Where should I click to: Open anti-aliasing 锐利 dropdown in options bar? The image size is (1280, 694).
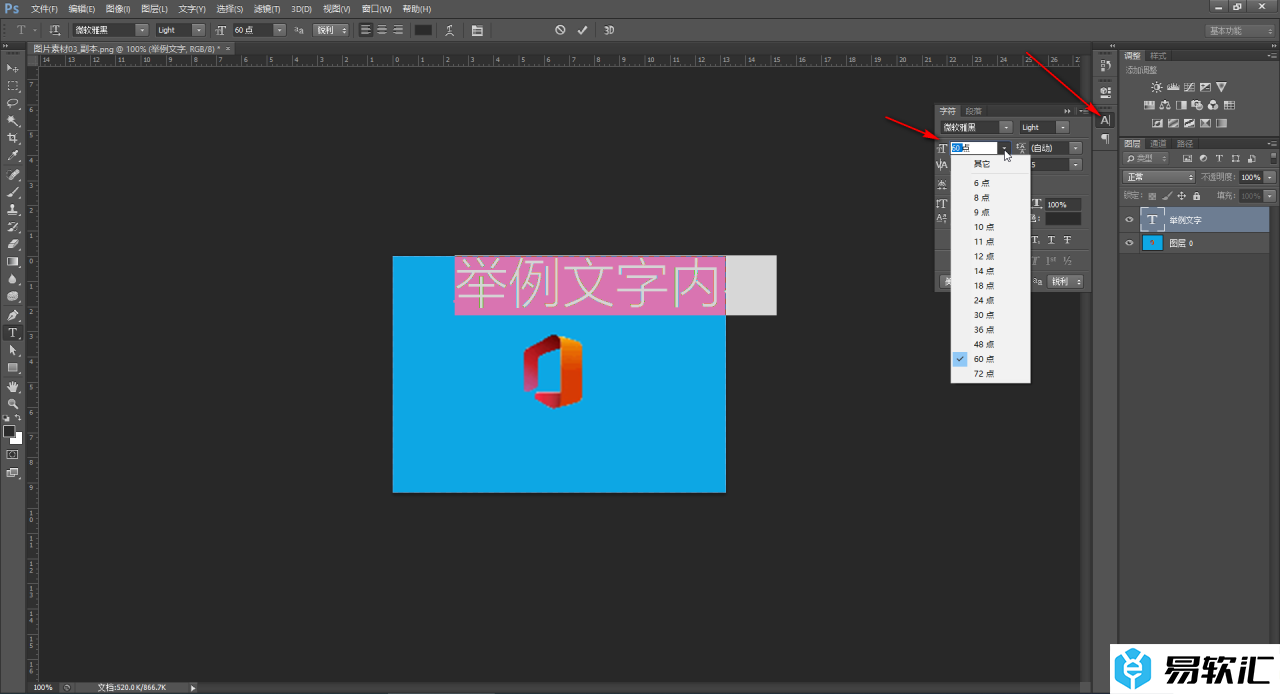point(331,30)
